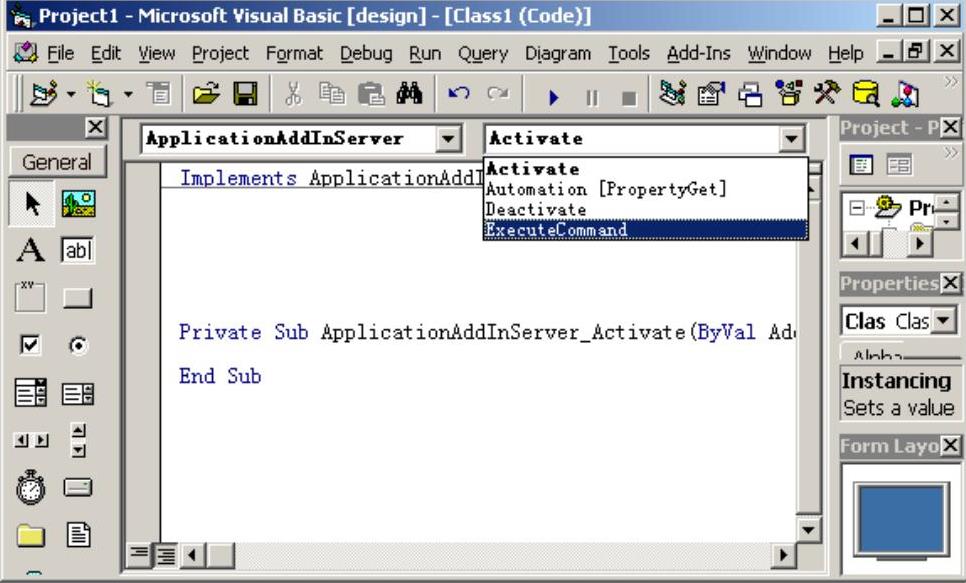Select the DirListBox folder control
966x583 pixels.
tap(30, 536)
